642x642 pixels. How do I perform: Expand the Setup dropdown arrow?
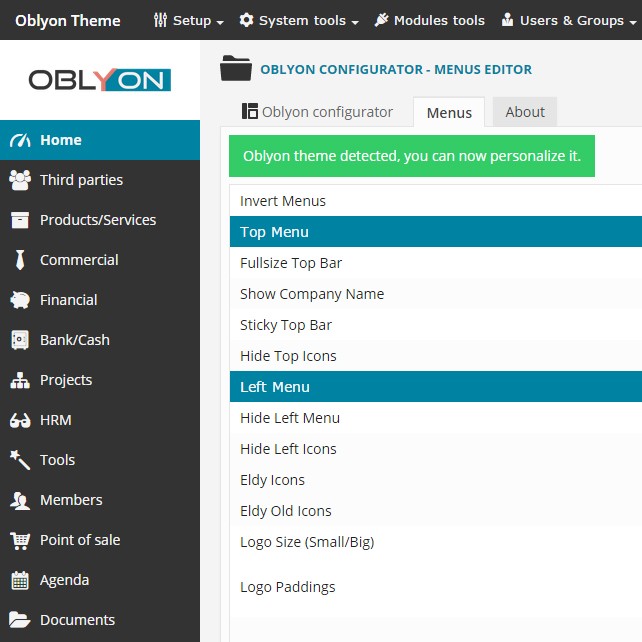[x=220, y=23]
